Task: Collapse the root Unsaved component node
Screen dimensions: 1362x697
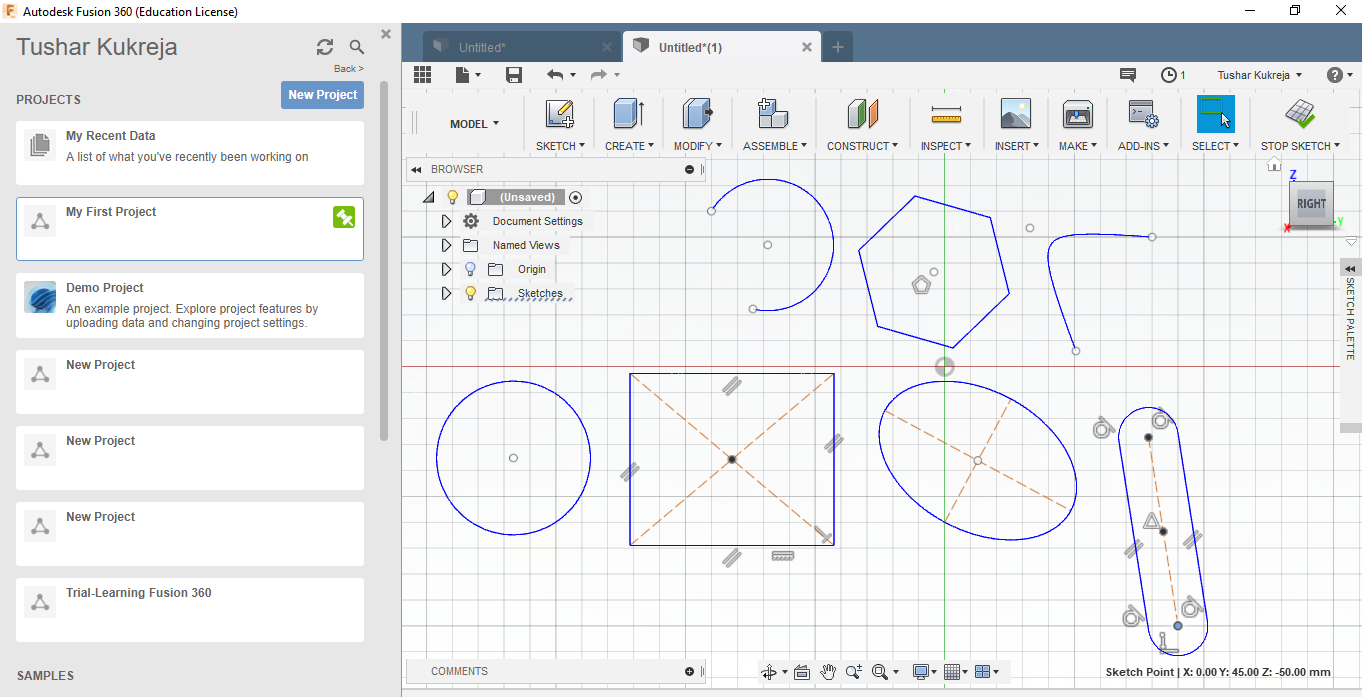Action: [429, 198]
